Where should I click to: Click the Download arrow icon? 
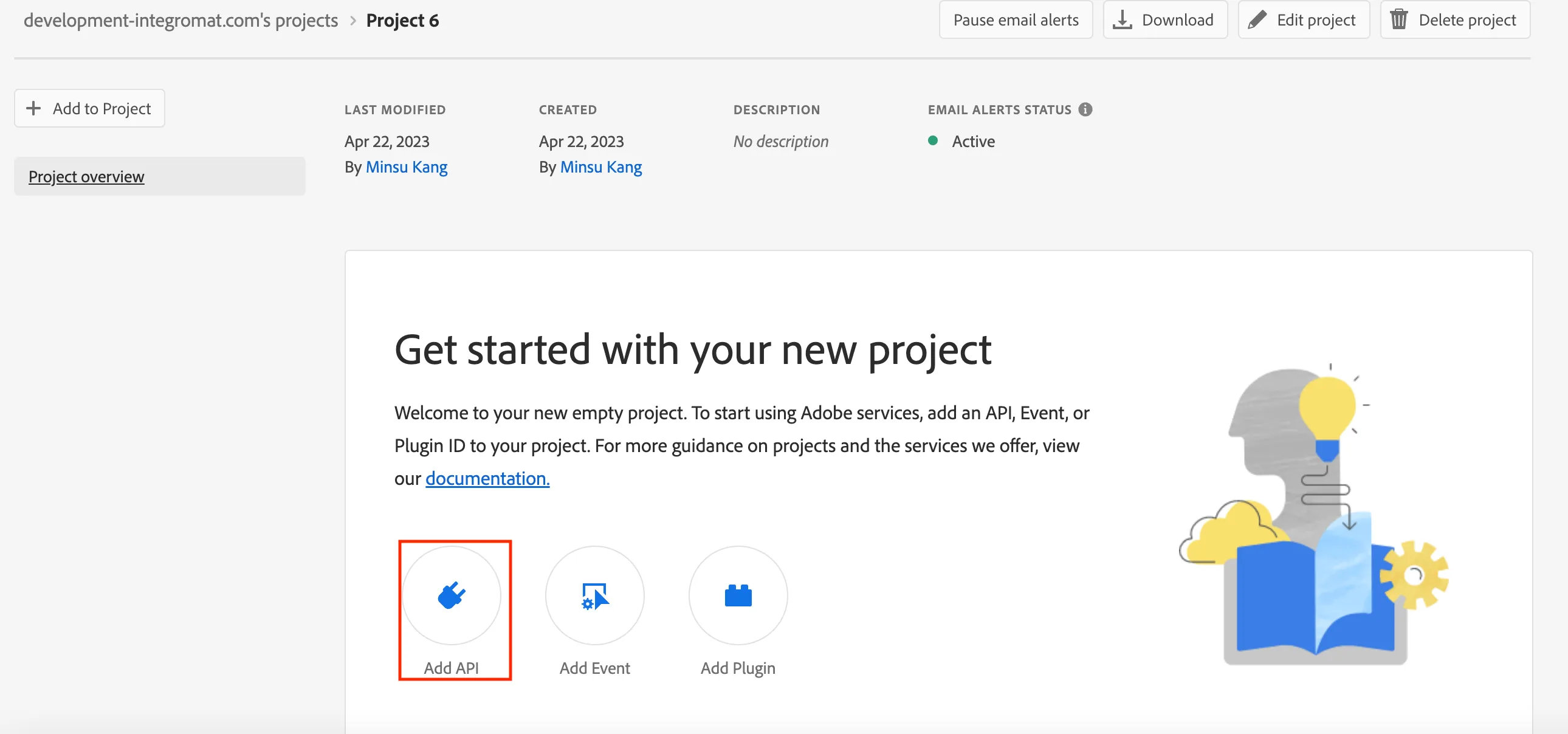(1122, 19)
